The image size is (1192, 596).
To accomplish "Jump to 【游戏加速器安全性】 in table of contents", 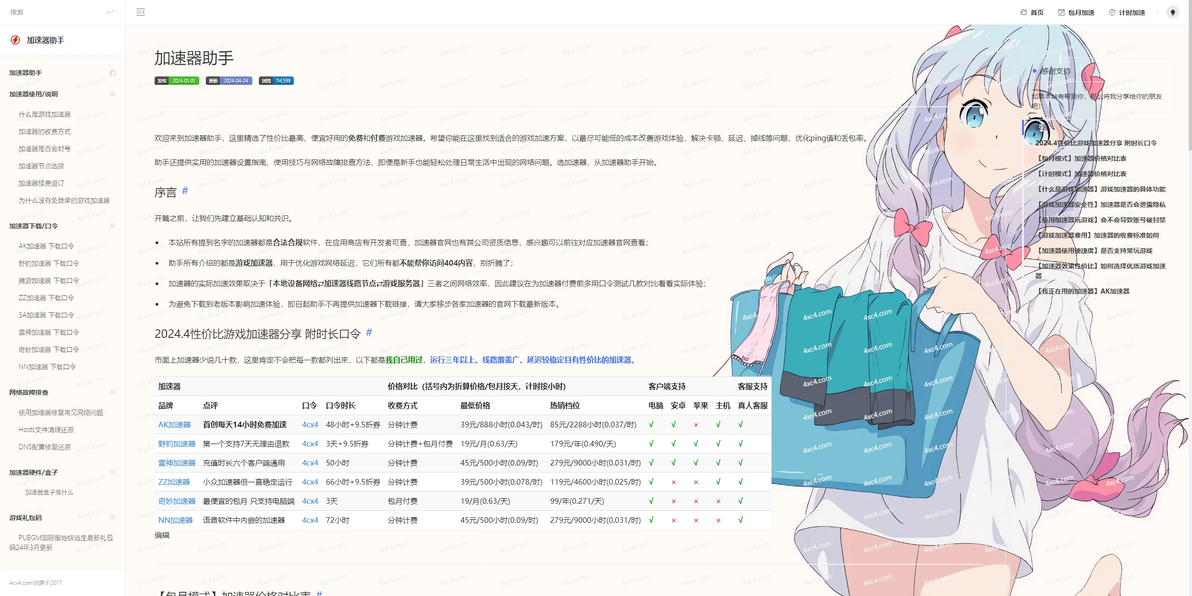I will click(x=1100, y=204).
